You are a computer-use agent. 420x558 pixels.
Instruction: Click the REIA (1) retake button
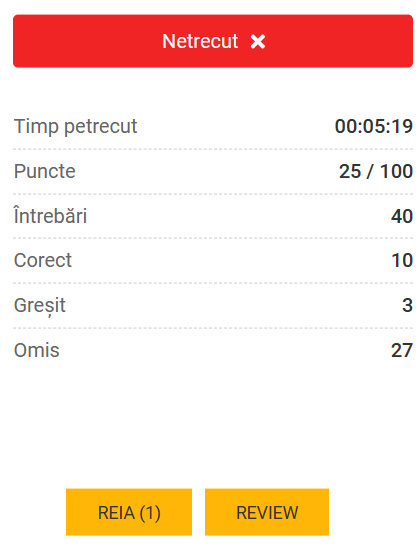point(129,512)
